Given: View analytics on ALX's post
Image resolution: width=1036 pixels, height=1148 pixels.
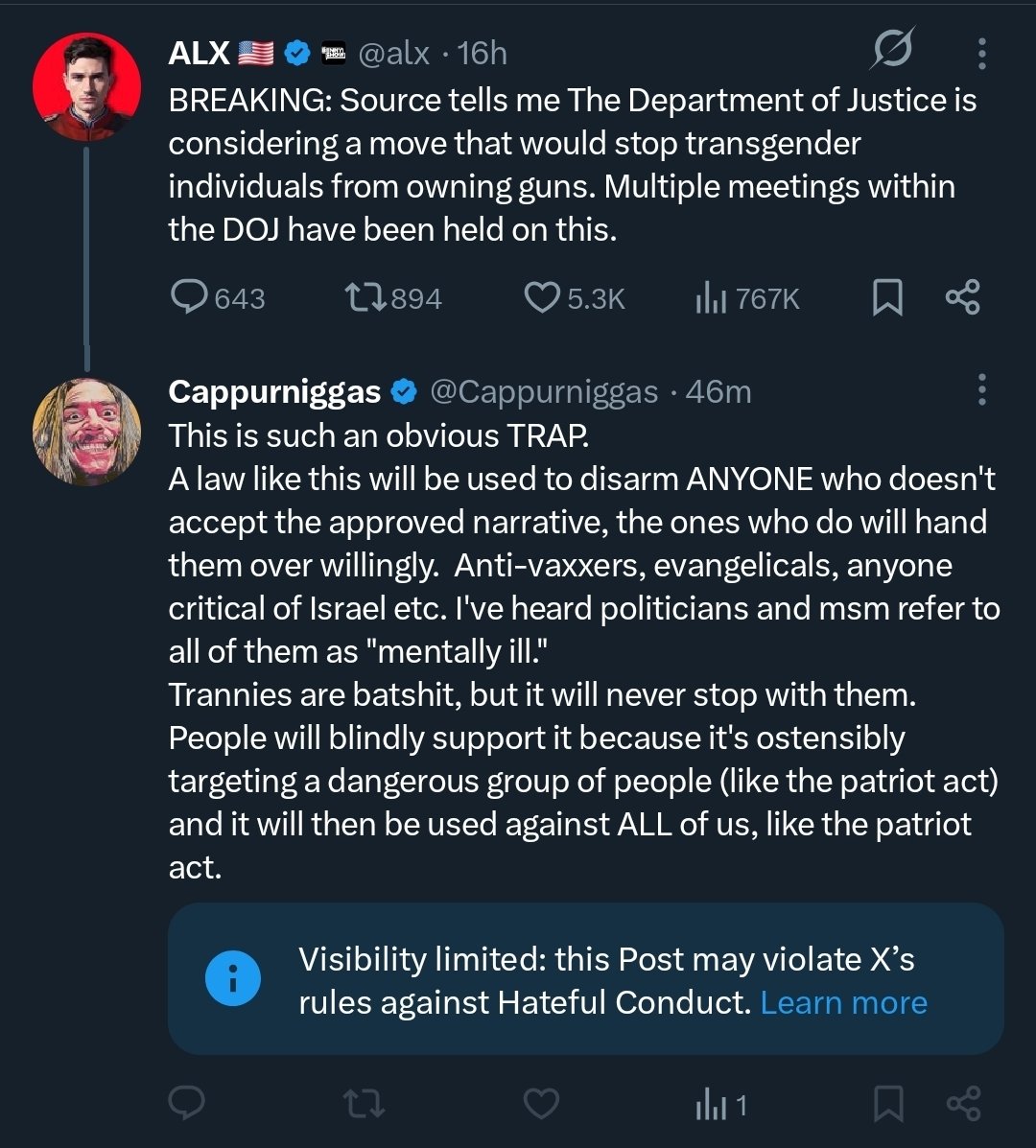Looking at the screenshot, I should [709, 297].
